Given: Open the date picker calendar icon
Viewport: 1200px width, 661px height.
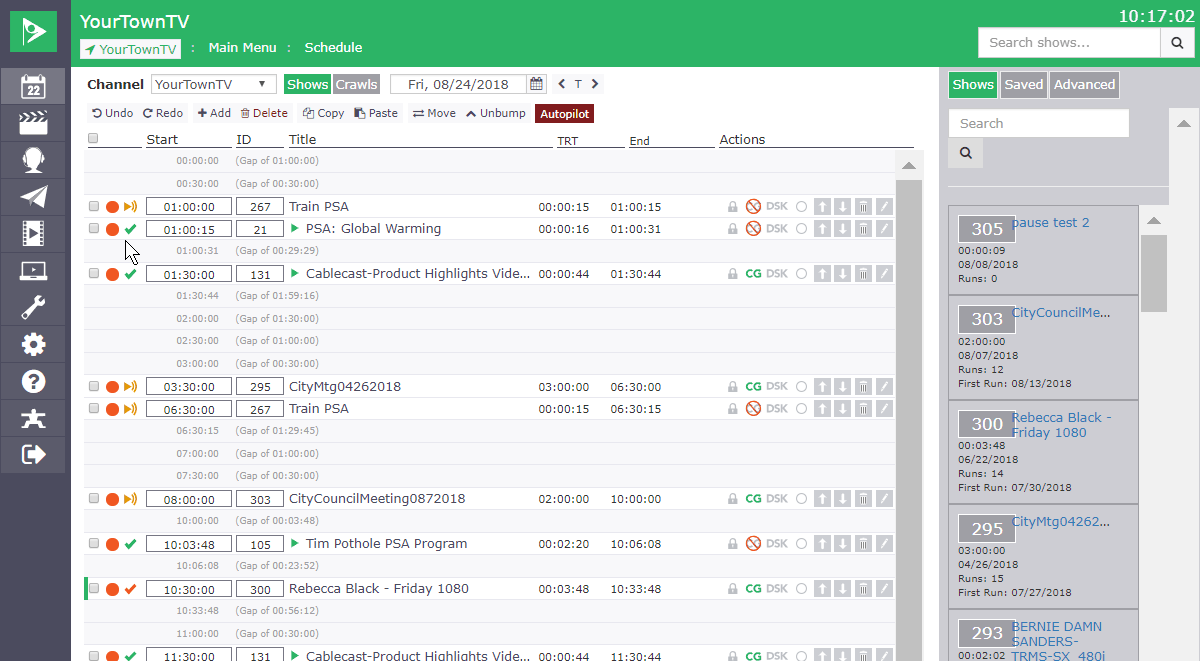Looking at the screenshot, I should point(536,84).
